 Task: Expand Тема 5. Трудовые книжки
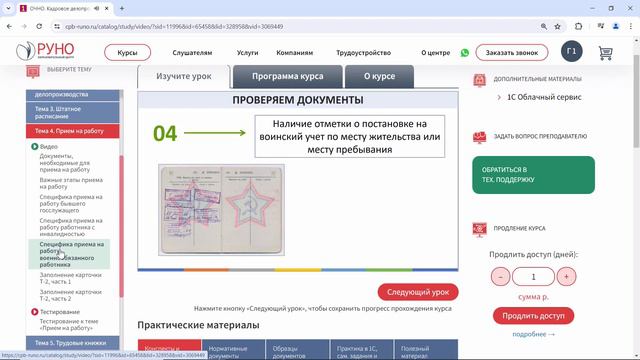(x=73, y=343)
